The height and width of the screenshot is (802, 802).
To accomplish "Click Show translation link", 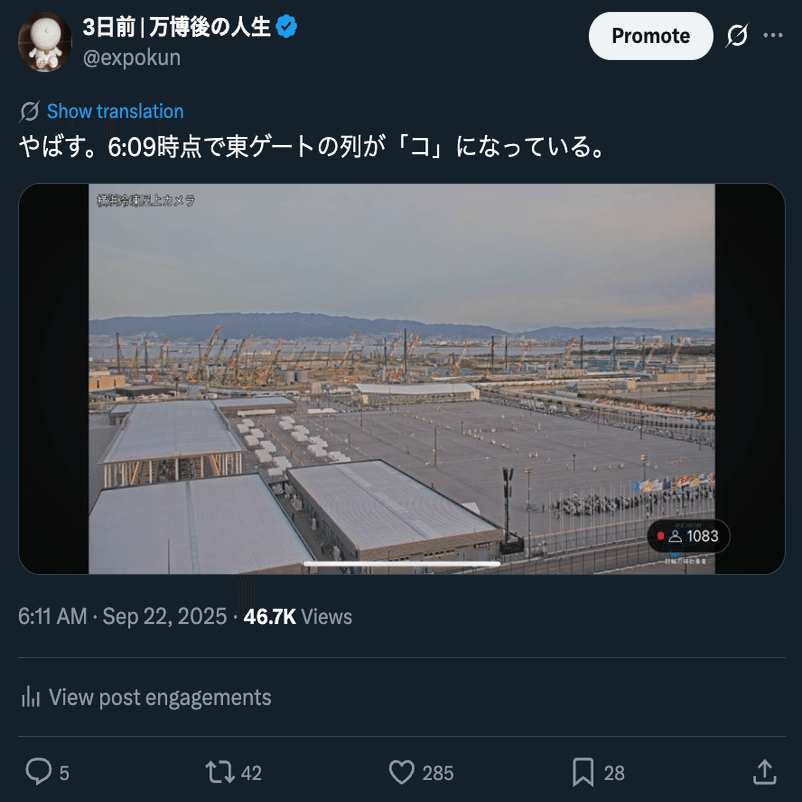I will pyautogui.click(x=115, y=111).
